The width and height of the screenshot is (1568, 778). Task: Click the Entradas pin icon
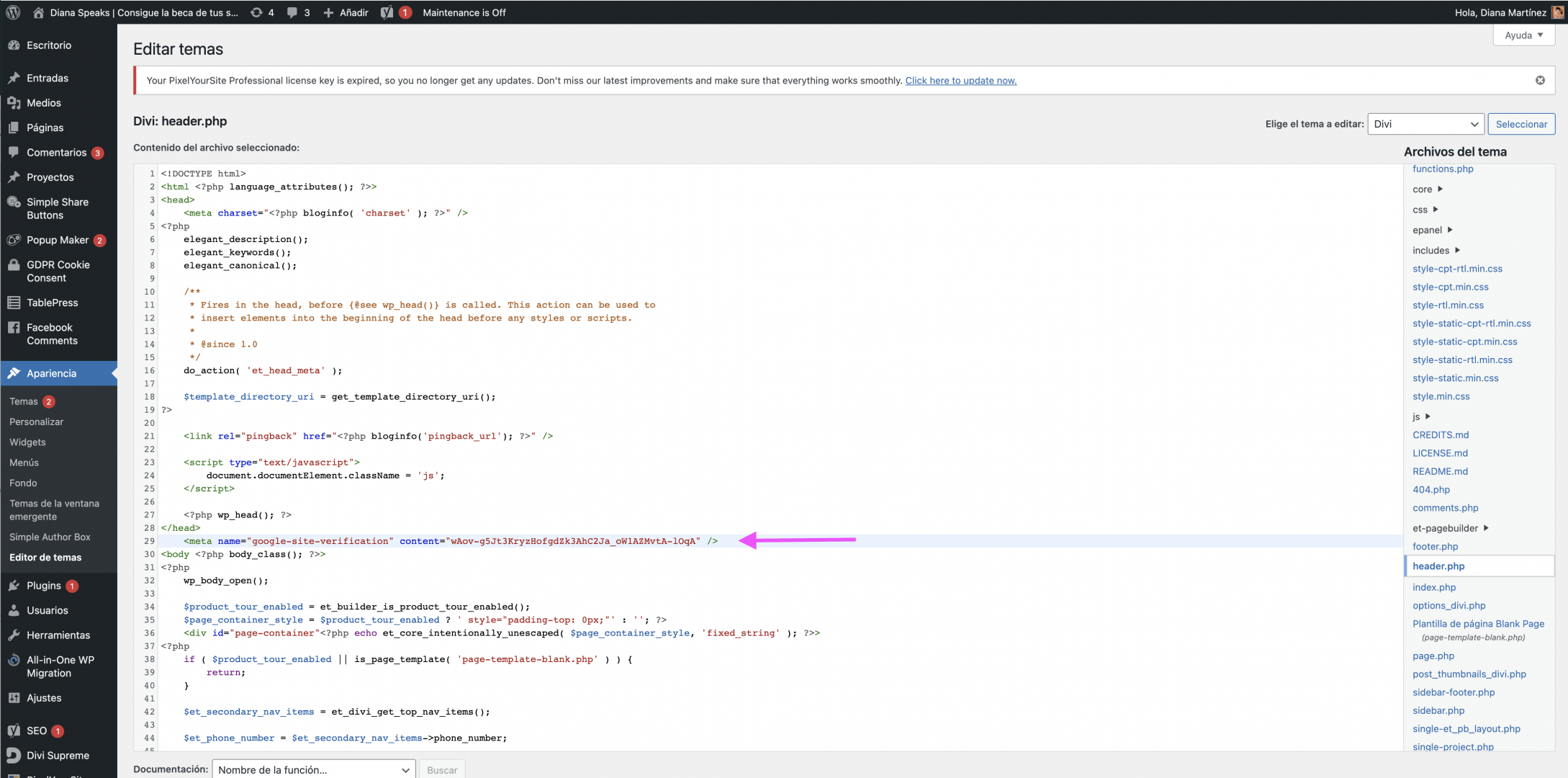point(14,78)
